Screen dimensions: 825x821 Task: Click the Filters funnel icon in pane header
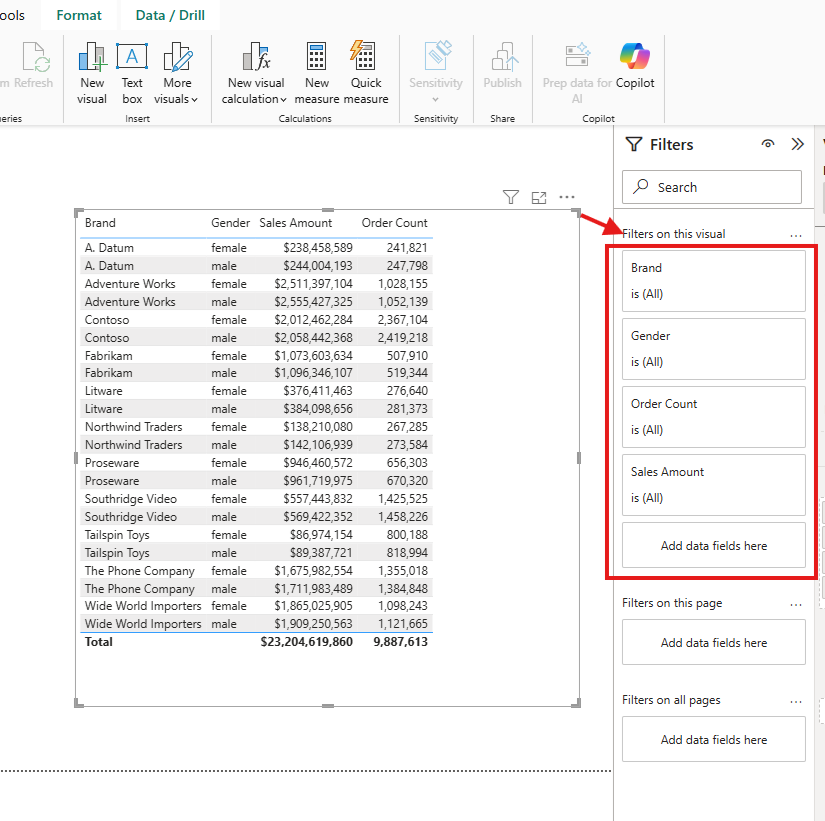click(x=634, y=144)
